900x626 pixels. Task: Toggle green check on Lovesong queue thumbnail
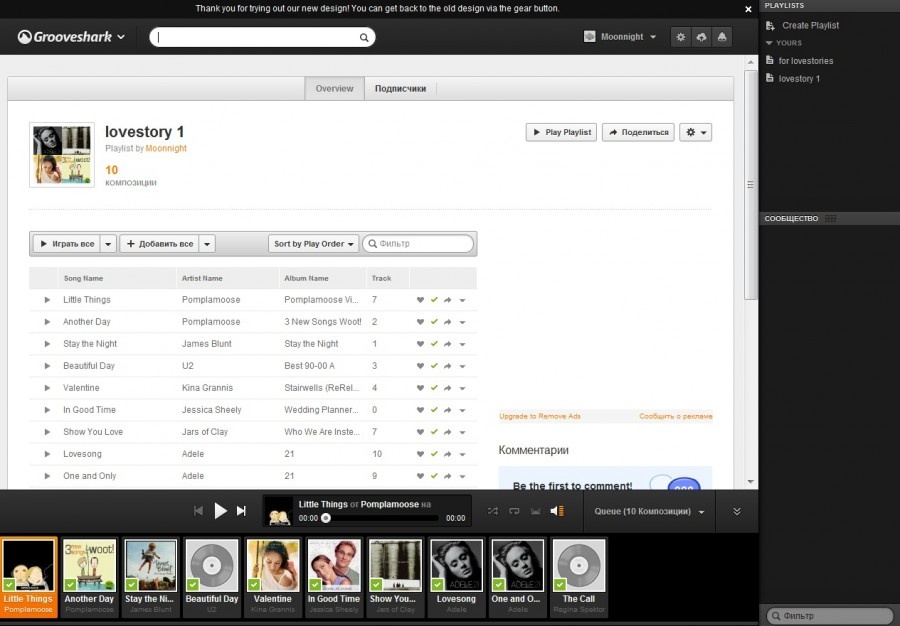pyautogui.click(x=437, y=585)
